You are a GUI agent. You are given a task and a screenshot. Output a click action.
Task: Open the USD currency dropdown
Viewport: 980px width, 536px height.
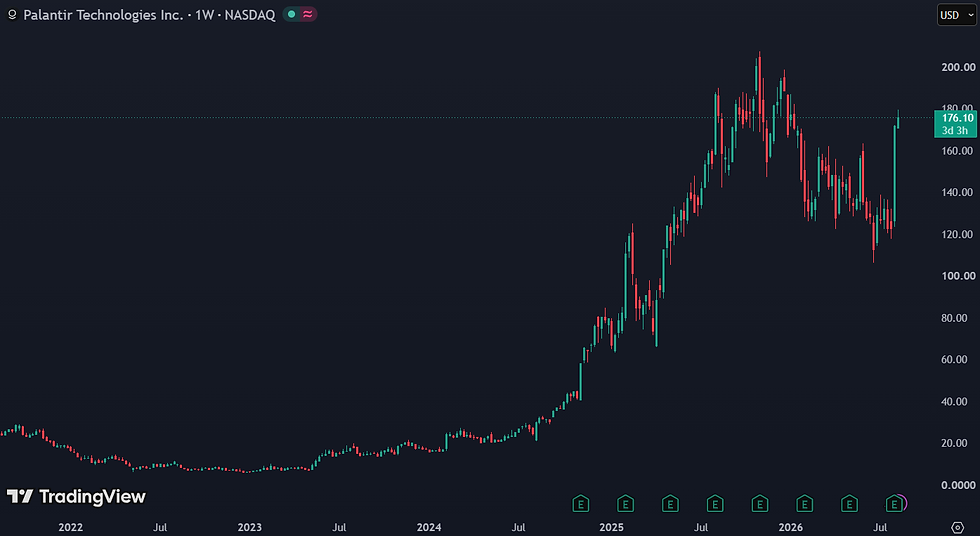click(x=957, y=15)
